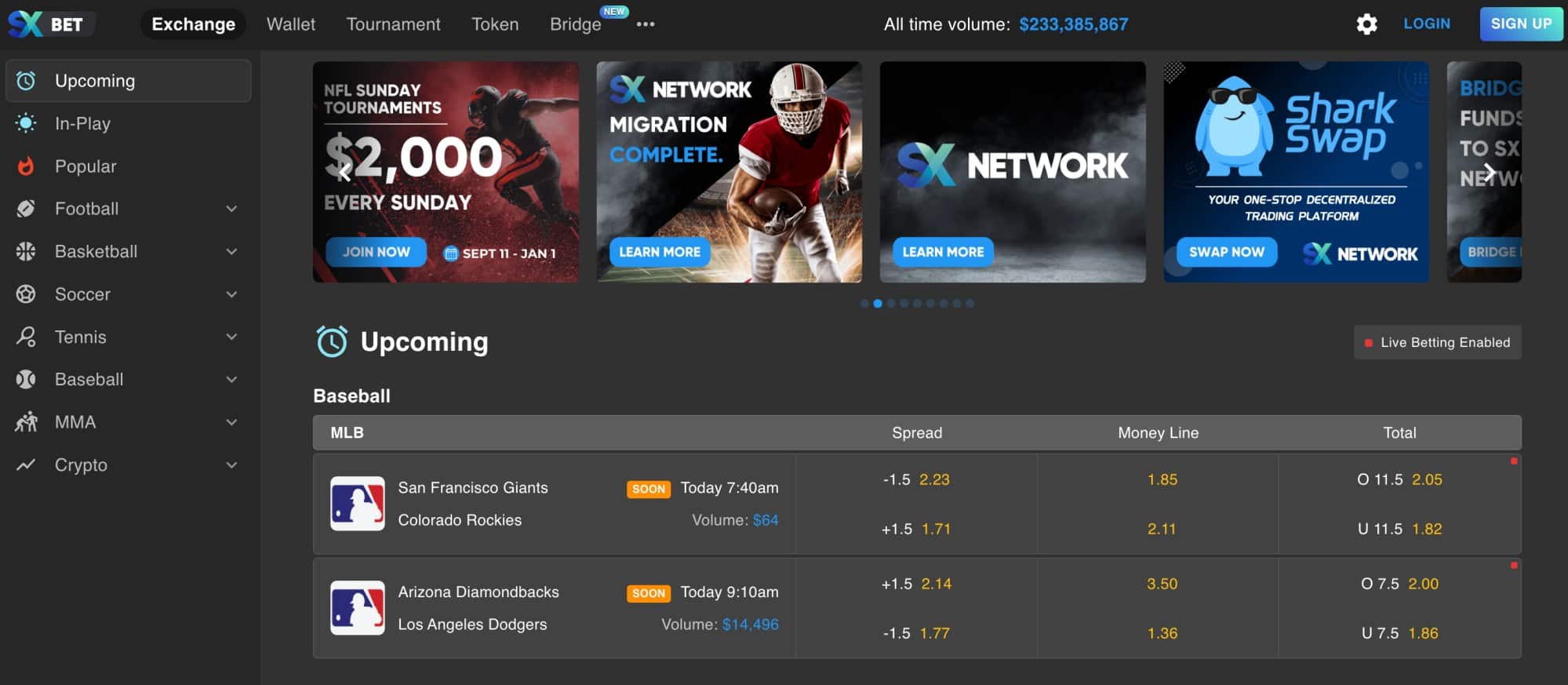Image resolution: width=1568 pixels, height=685 pixels.
Task: Click the Basketball icon in sidebar
Action: tap(26, 251)
